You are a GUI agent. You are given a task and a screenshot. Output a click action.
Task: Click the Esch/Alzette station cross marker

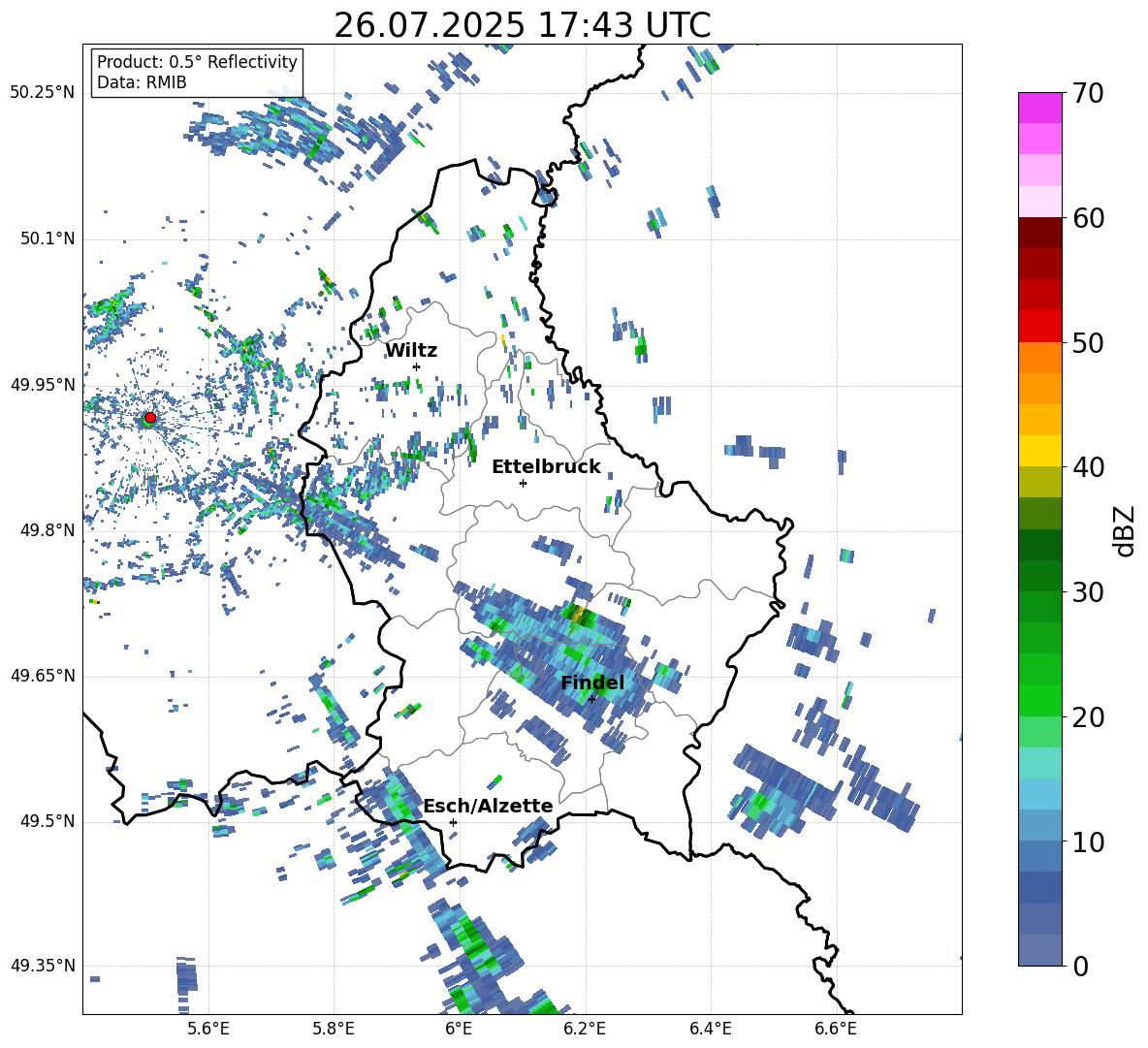tap(453, 822)
